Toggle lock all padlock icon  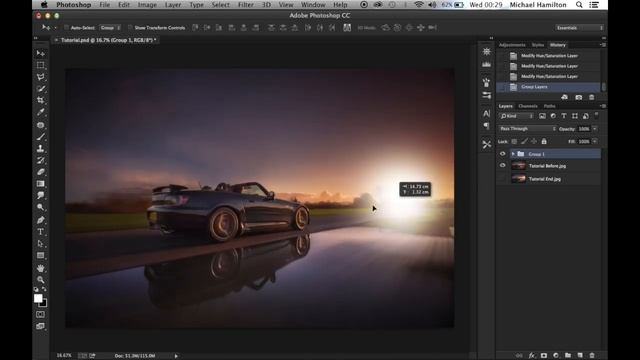[x=544, y=142]
